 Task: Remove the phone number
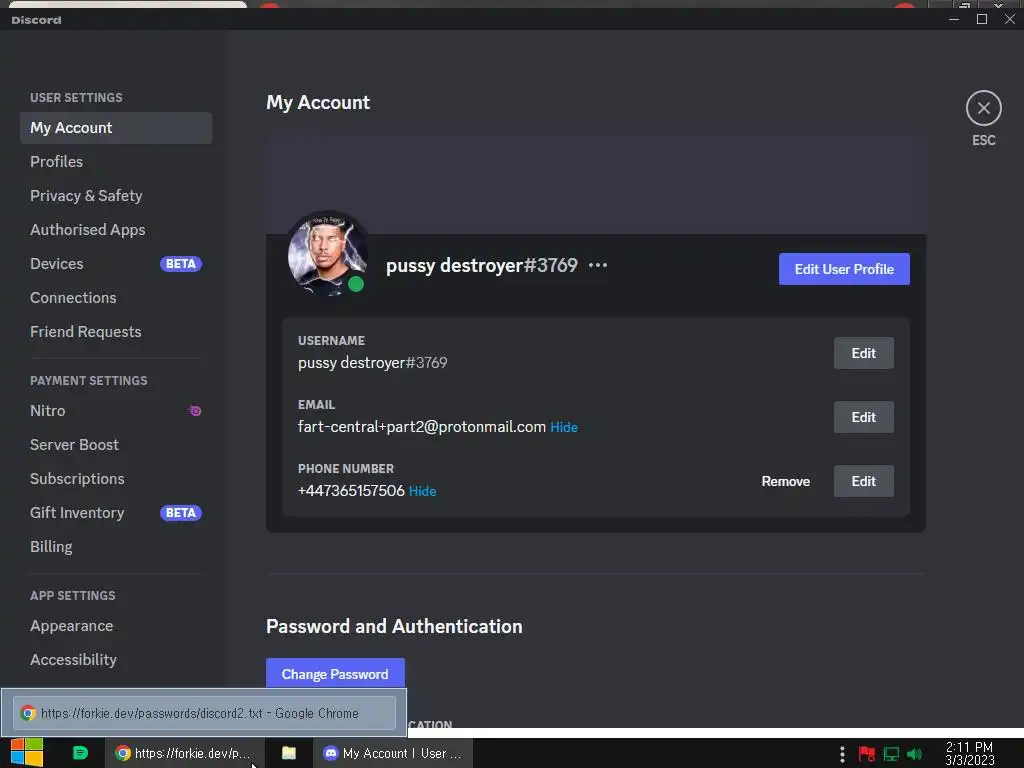pyautogui.click(x=786, y=481)
